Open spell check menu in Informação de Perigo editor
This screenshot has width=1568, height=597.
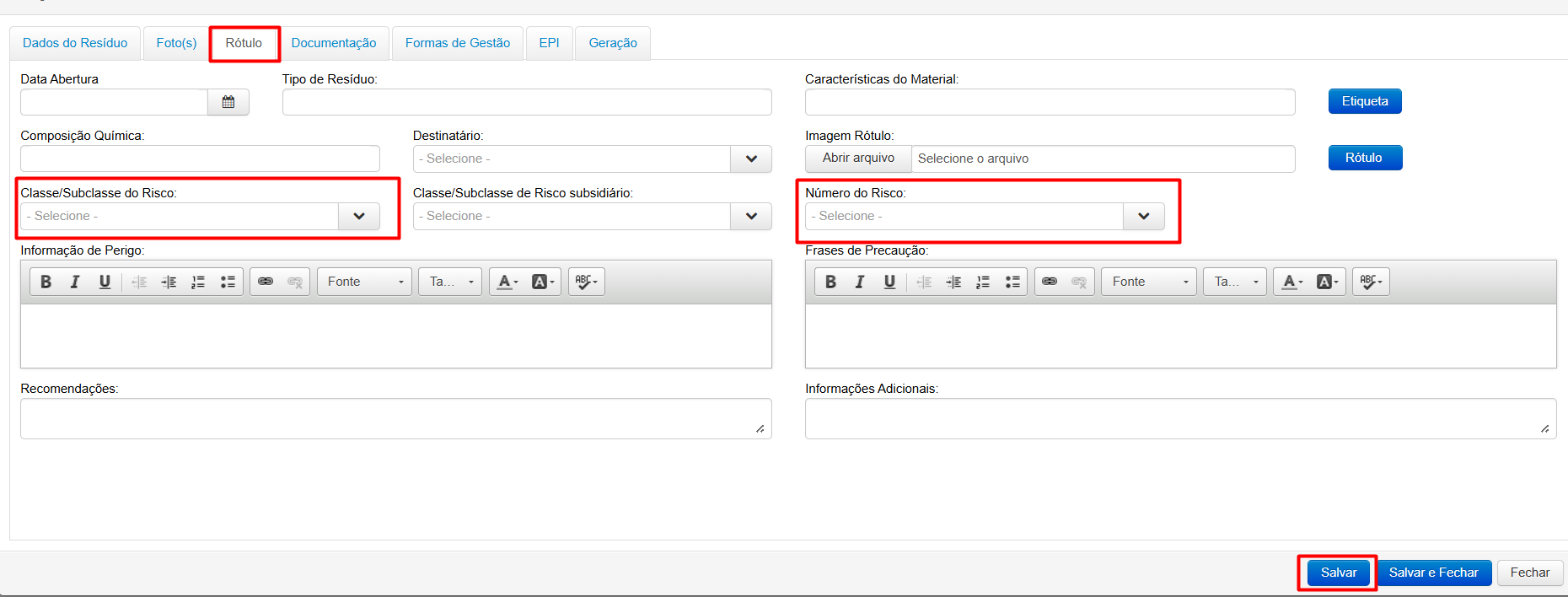tap(586, 282)
